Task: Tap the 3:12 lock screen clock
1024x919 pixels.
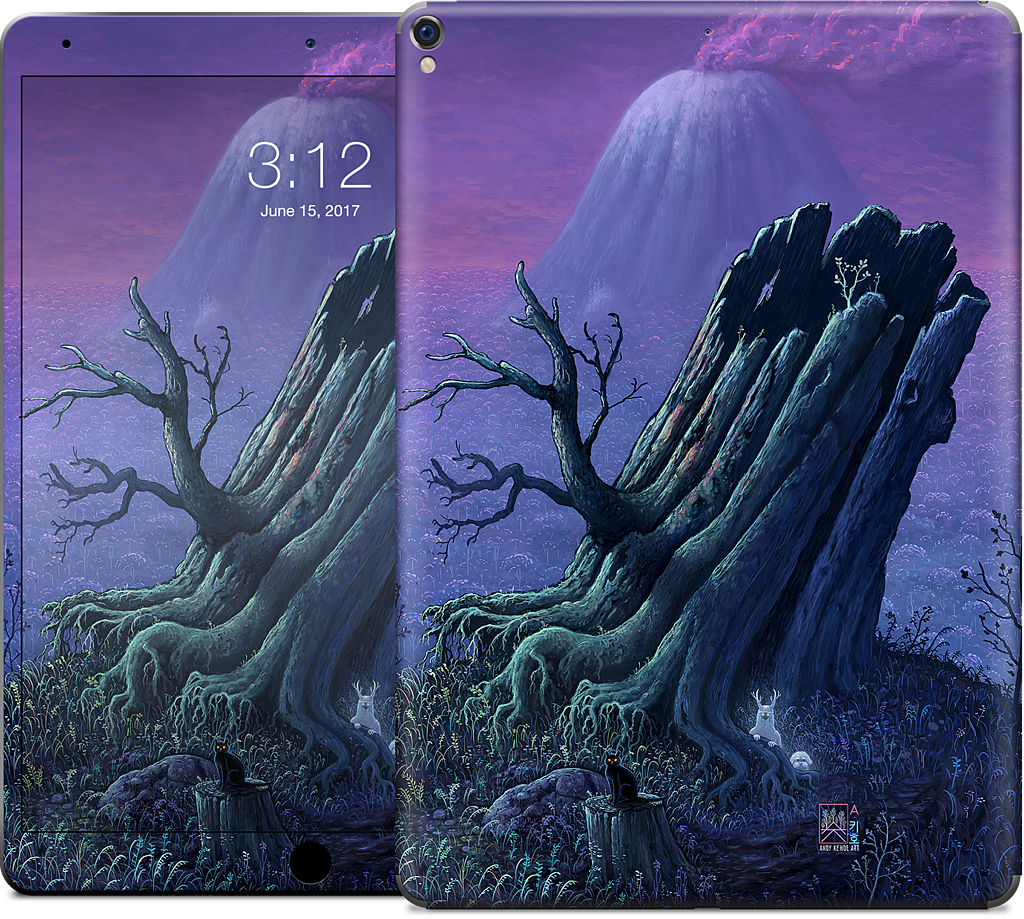Action: pos(310,166)
